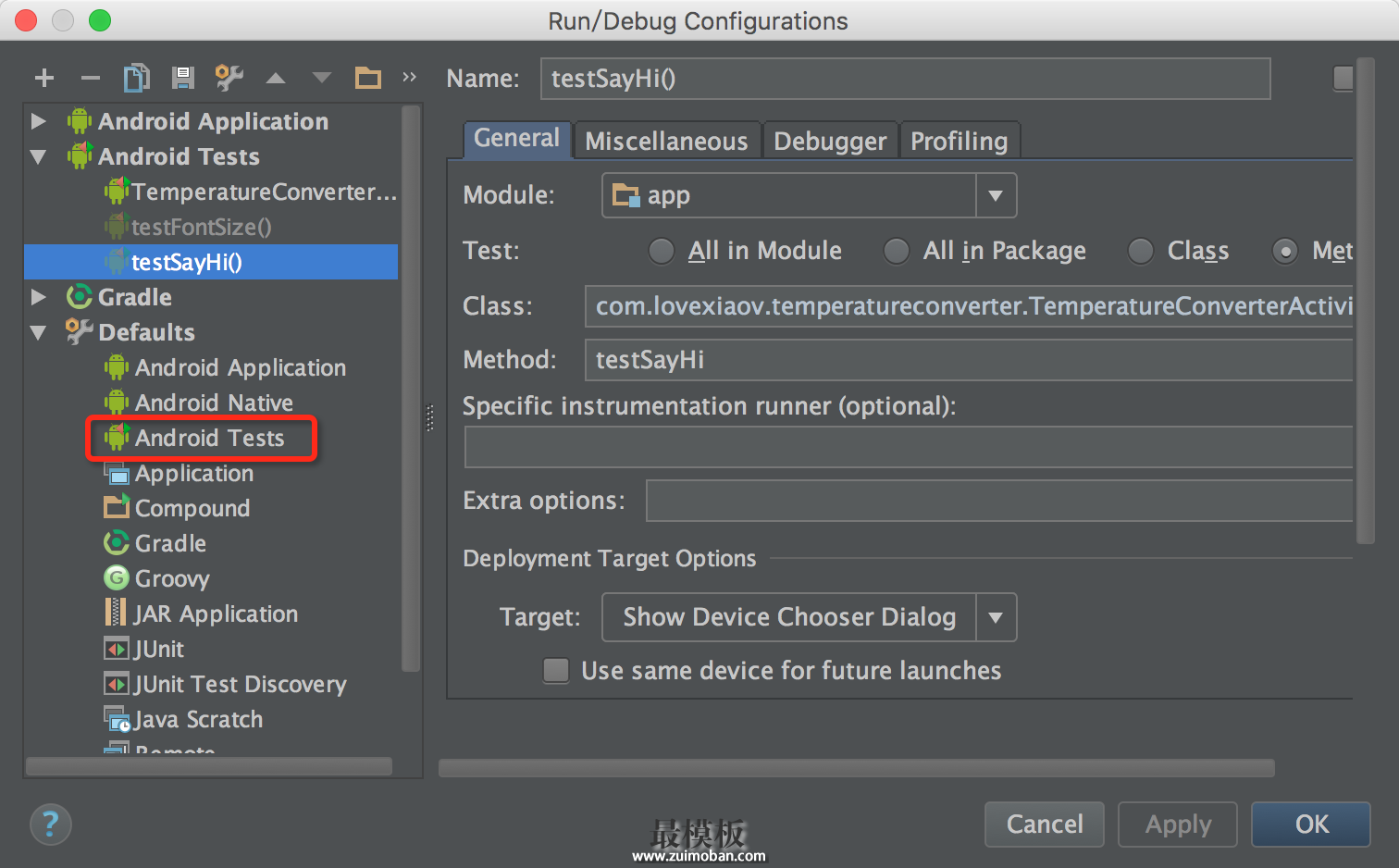1399x868 pixels.
Task: Open Target dropdown arrow
Action: point(996,617)
